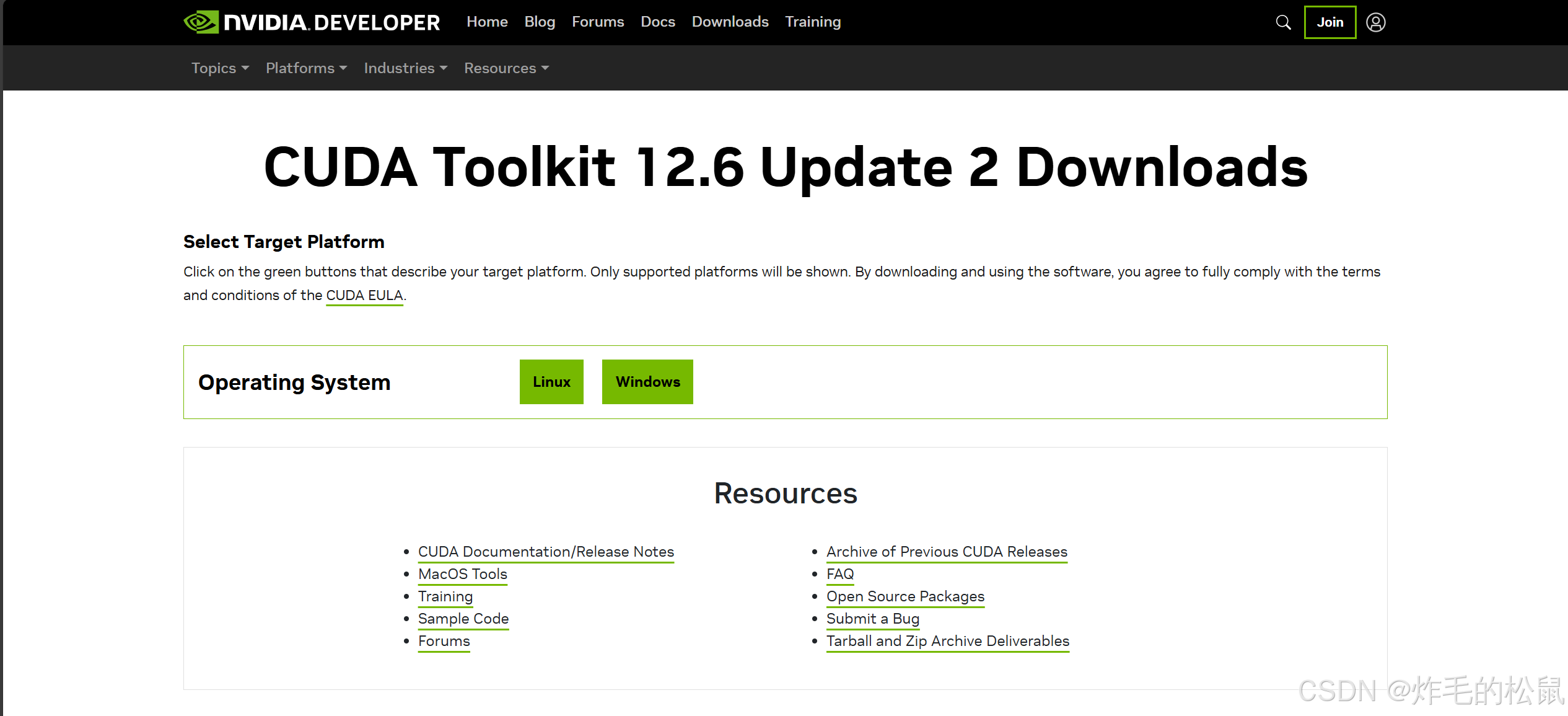Open the Docs nav item
Viewport: 1568px width, 716px height.
[x=658, y=22]
